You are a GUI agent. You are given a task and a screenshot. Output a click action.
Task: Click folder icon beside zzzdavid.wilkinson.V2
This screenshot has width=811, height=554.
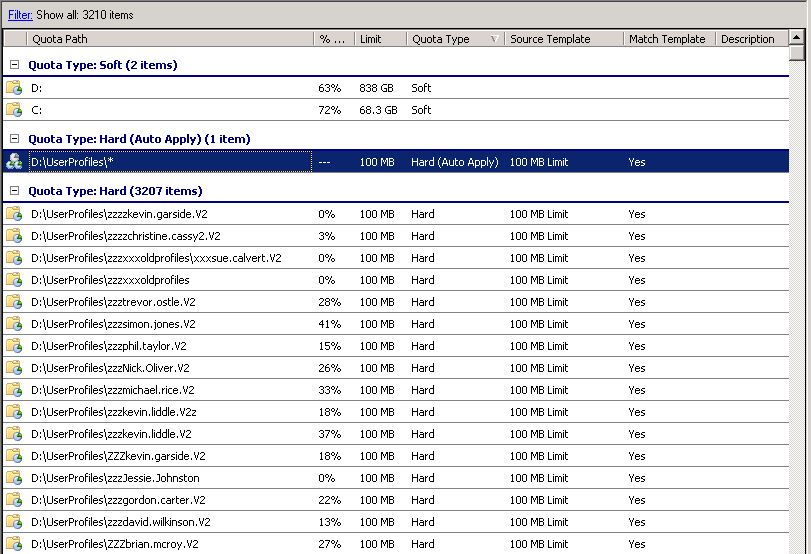(x=14, y=522)
